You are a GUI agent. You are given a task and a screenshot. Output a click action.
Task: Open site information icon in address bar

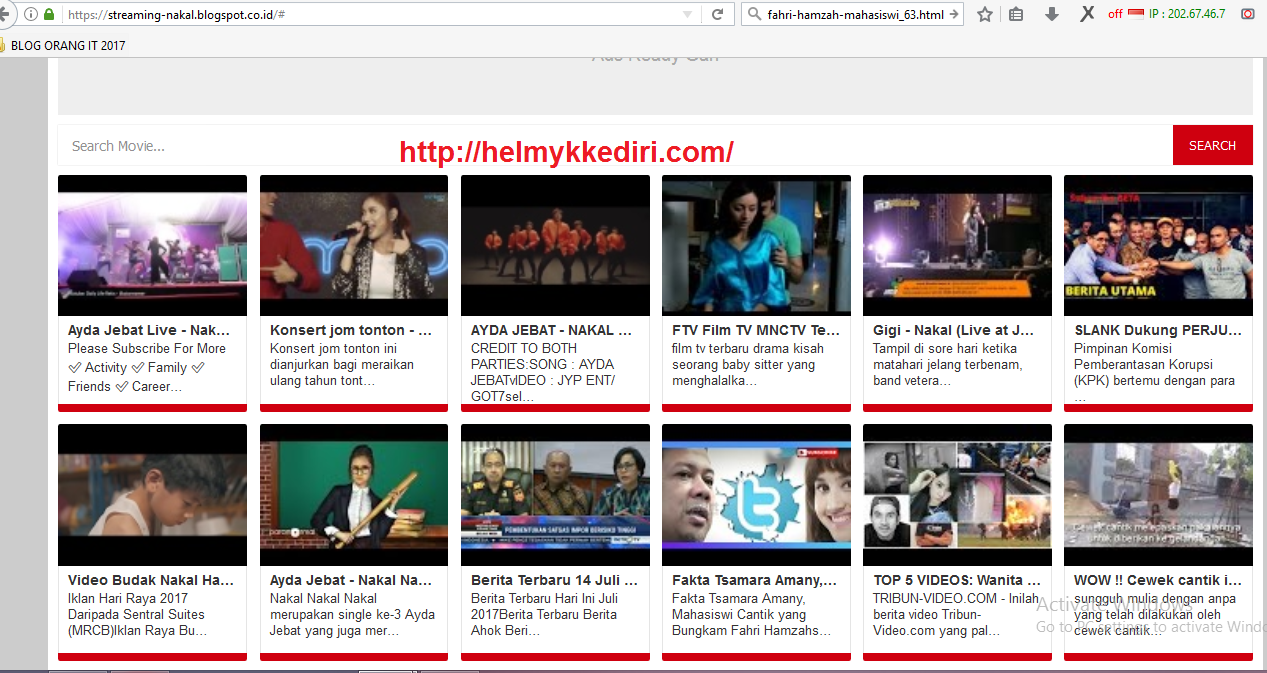[31, 14]
